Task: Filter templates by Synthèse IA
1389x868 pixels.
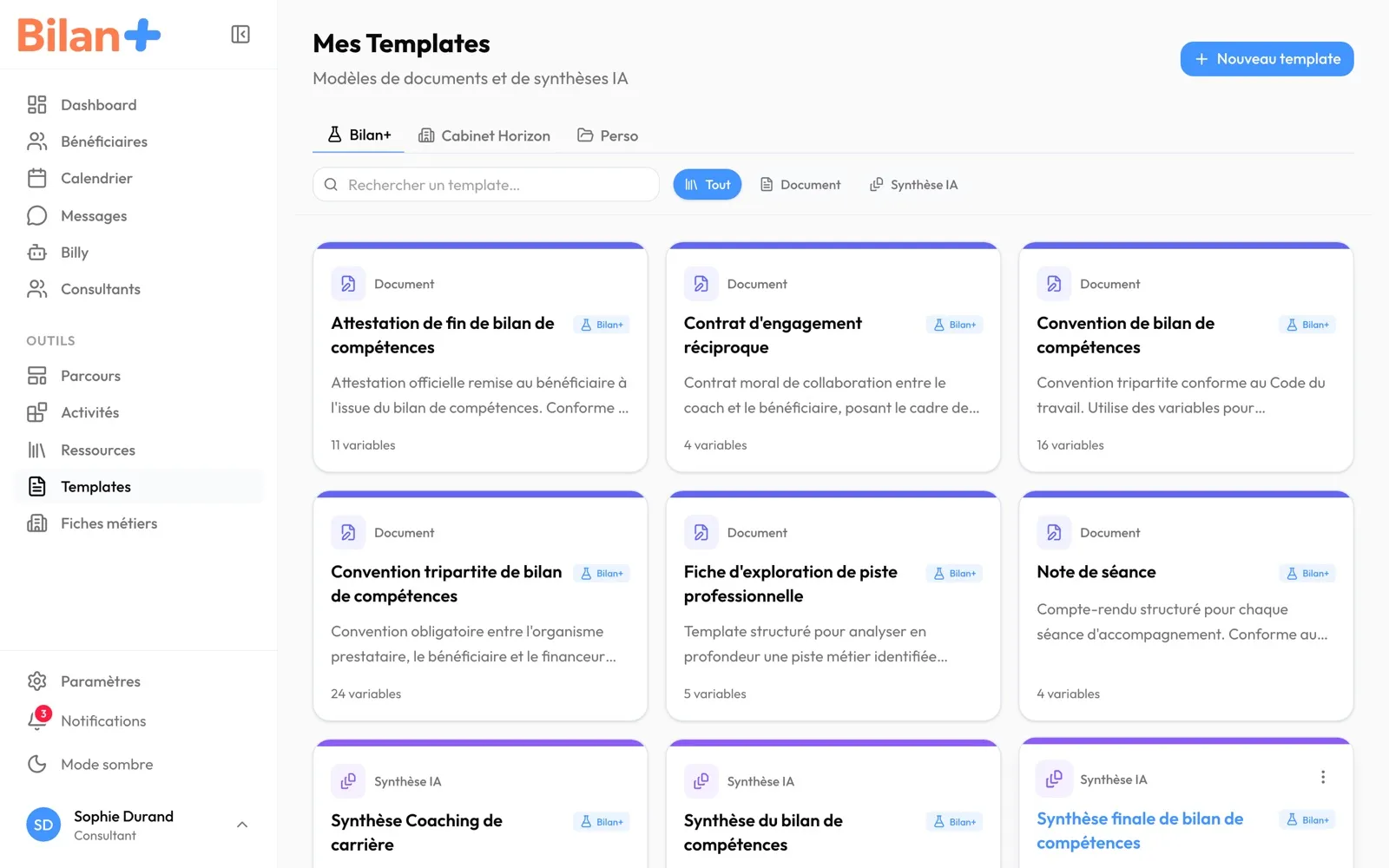Action: [x=914, y=185]
